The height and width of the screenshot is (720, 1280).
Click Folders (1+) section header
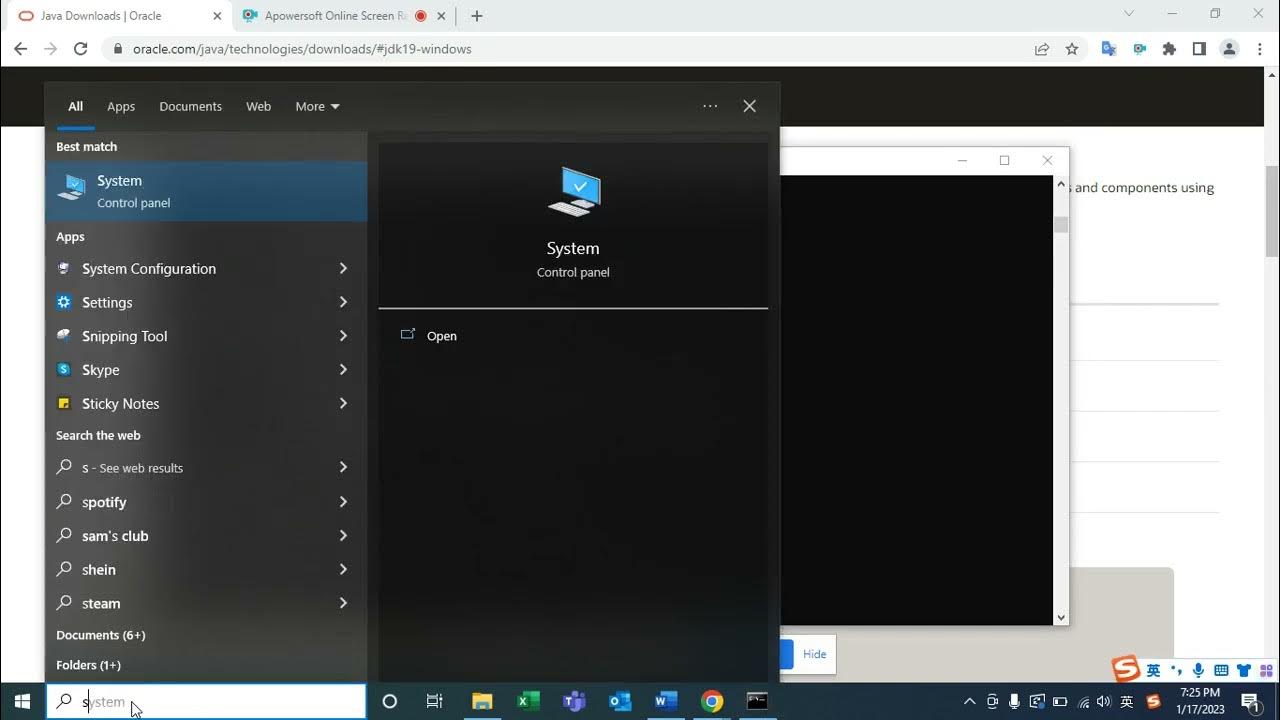(88, 665)
